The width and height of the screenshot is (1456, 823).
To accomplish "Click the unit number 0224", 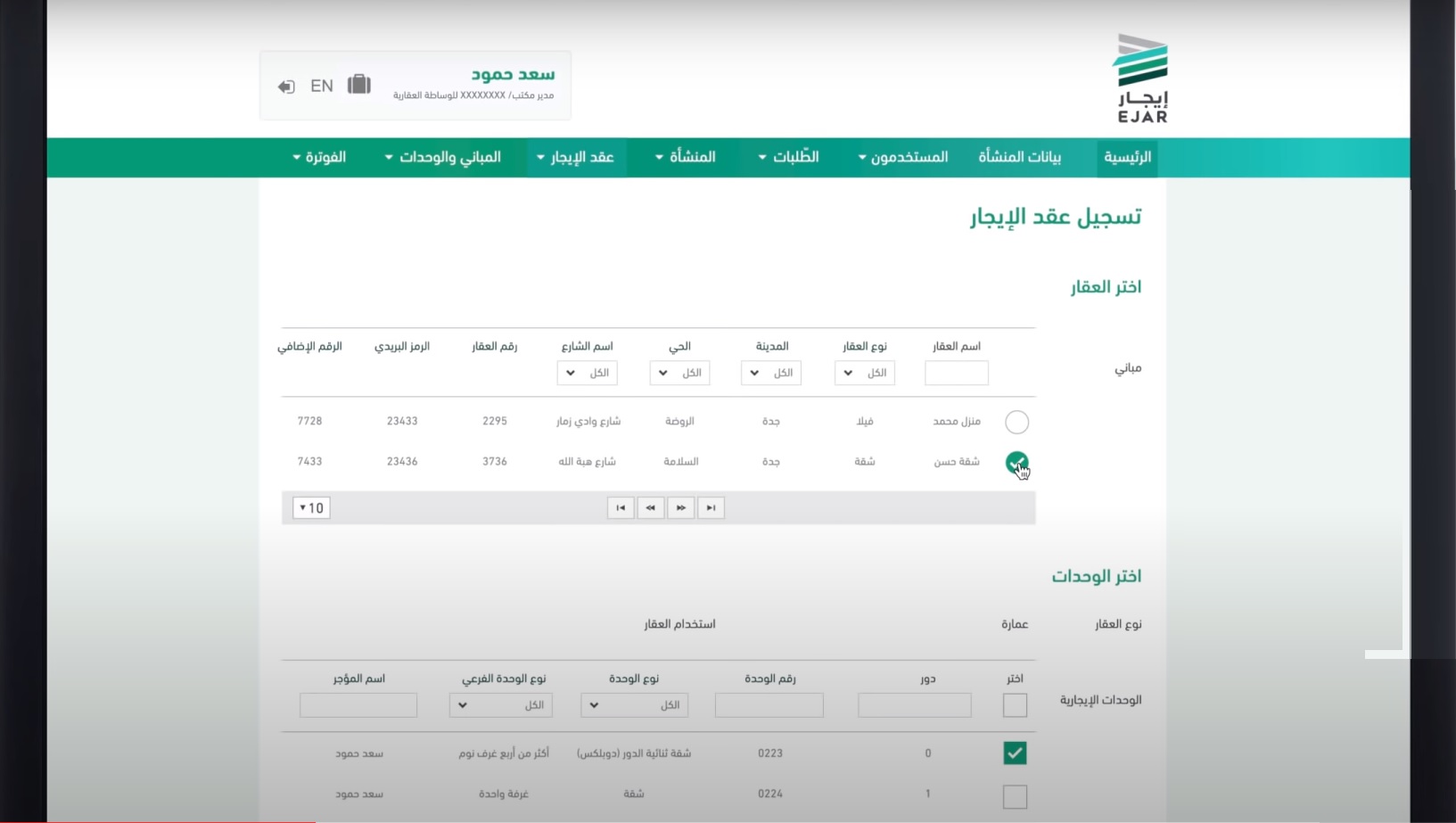I will click(770, 794).
